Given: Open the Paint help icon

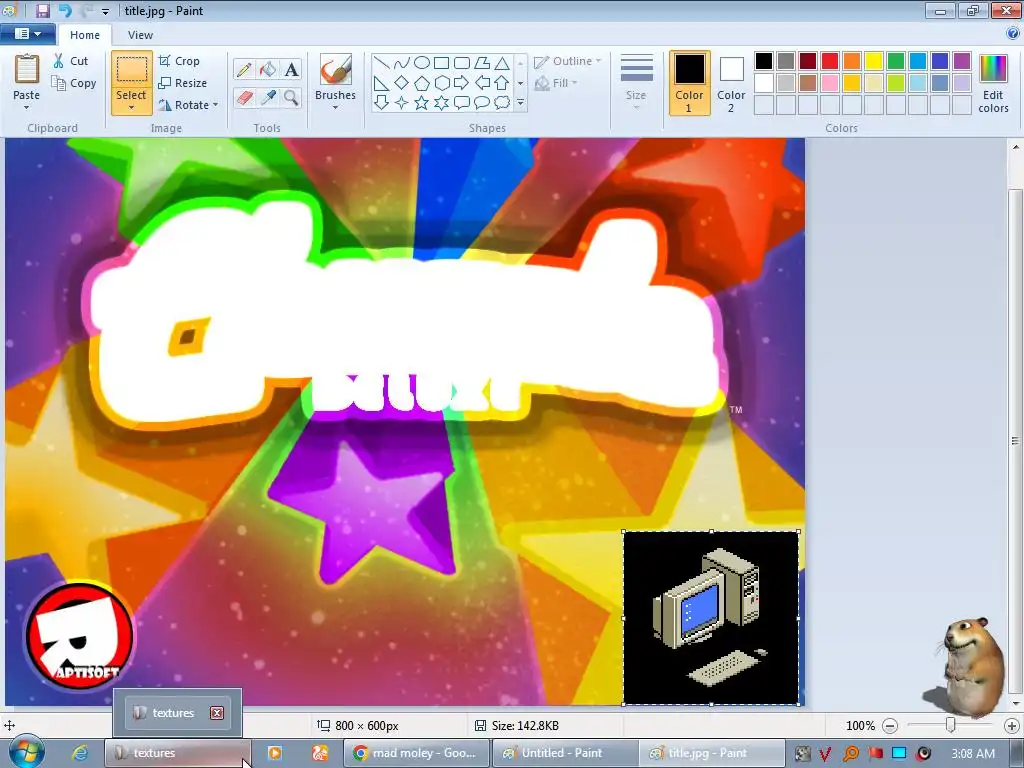Looking at the screenshot, I should tap(1013, 33).
